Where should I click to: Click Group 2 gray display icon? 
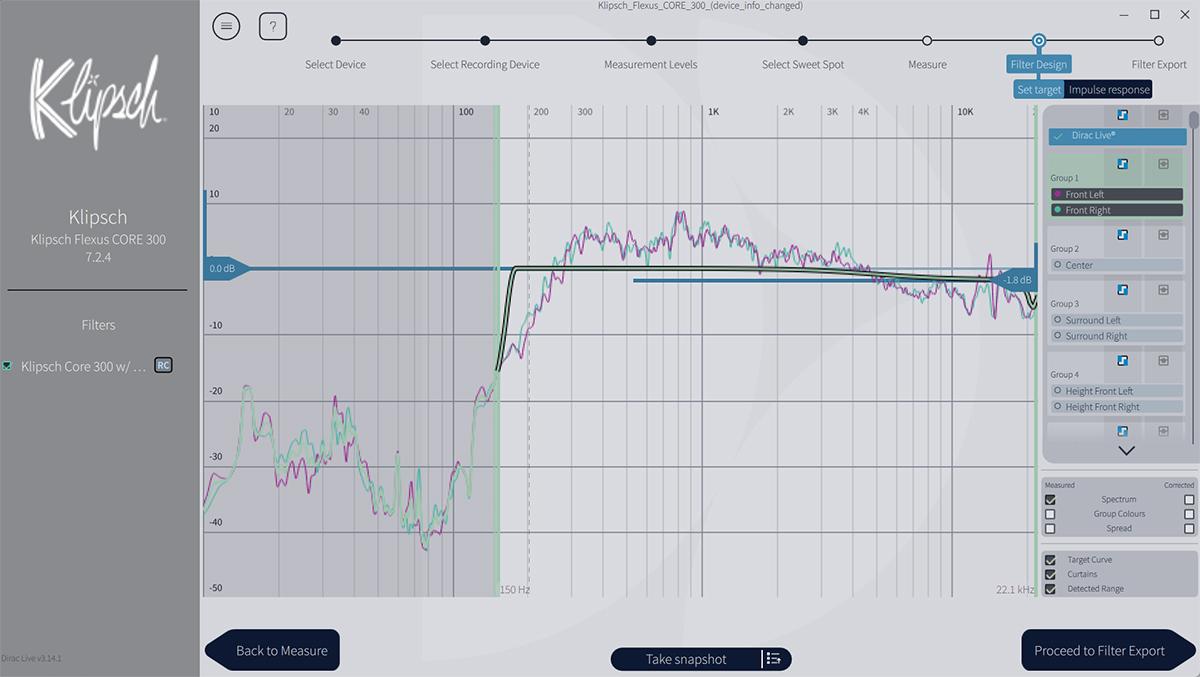pyautogui.click(x=1163, y=235)
